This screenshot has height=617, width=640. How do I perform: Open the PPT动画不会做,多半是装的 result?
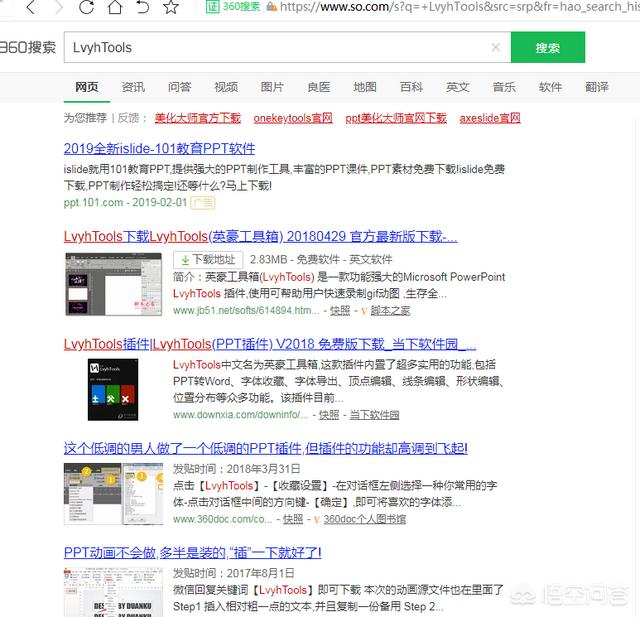tap(192, 553)
